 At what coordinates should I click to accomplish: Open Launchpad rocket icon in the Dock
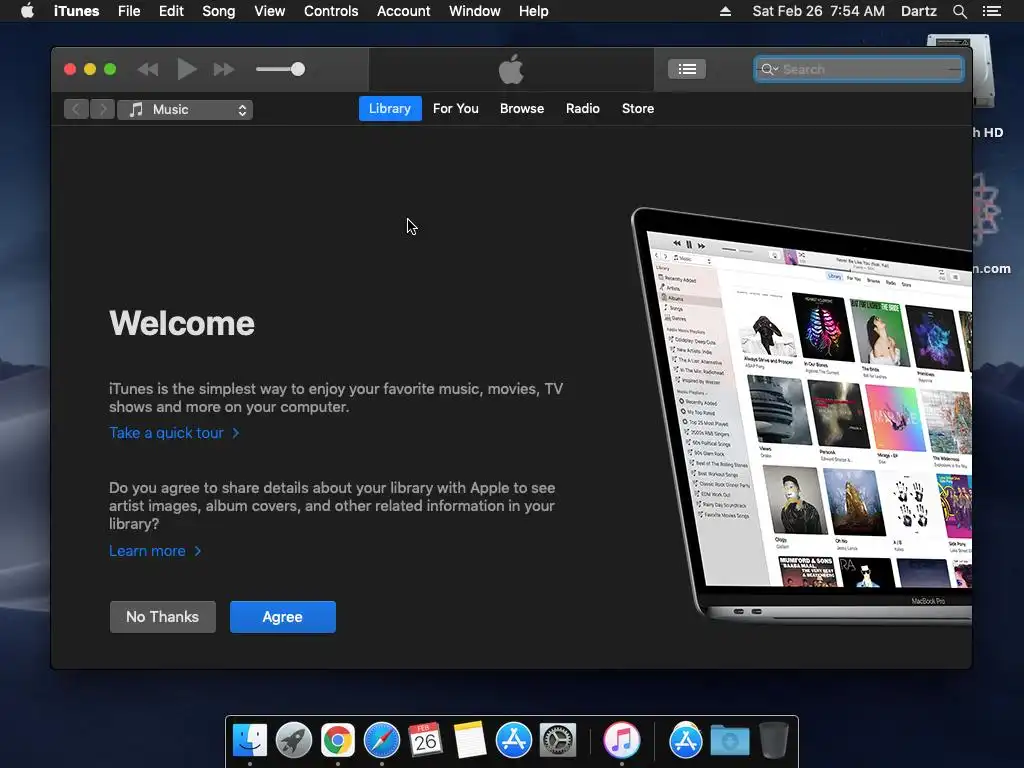point(294,740)
